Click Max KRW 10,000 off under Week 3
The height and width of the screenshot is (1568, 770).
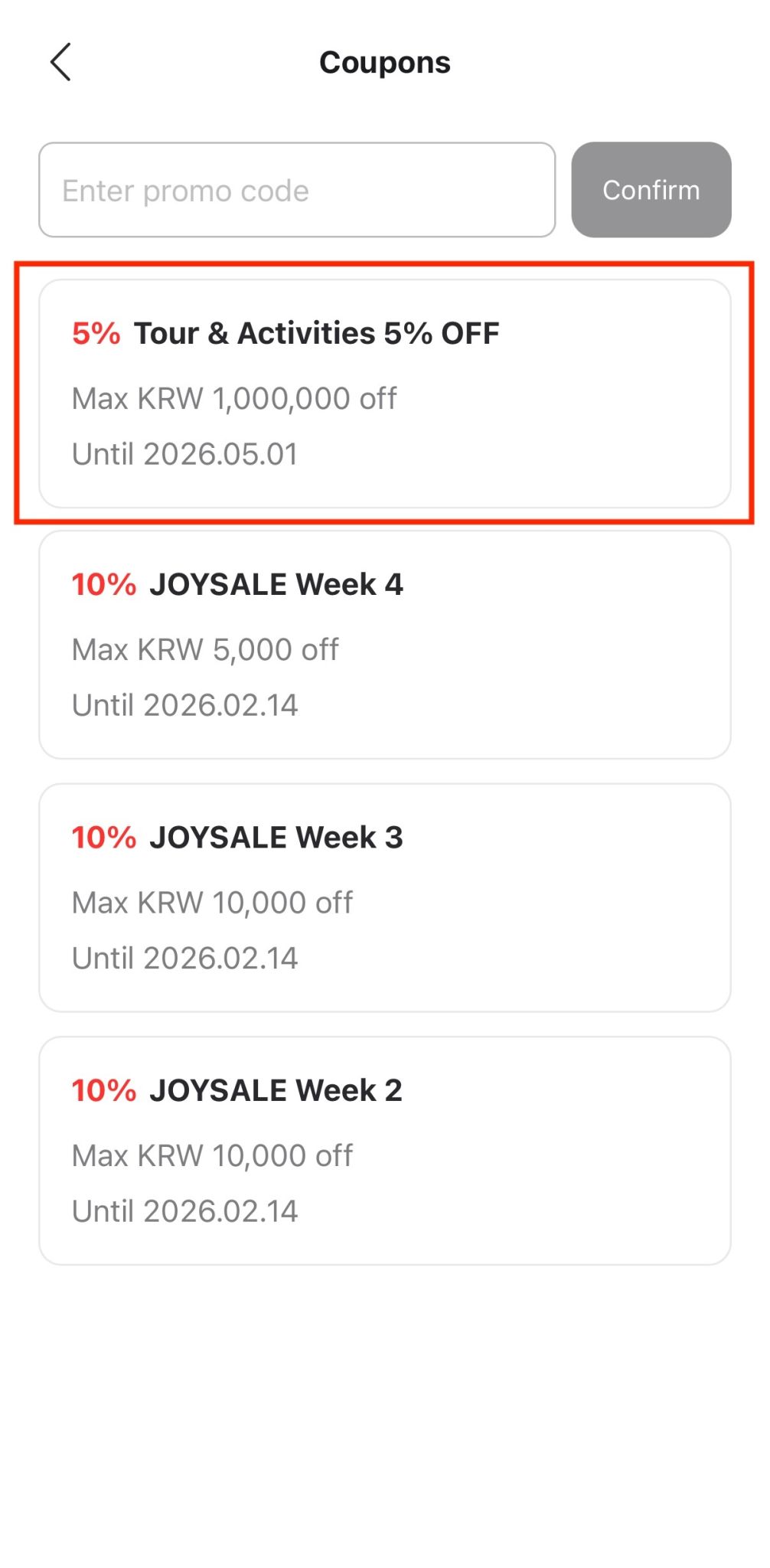pyautogui.click(x=212, y=903)
